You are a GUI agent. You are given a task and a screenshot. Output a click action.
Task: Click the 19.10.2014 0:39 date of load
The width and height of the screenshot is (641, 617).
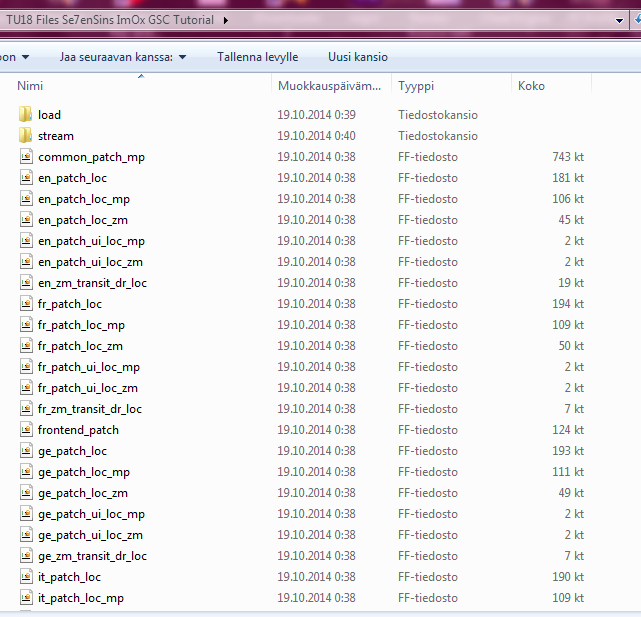point(316,114)
